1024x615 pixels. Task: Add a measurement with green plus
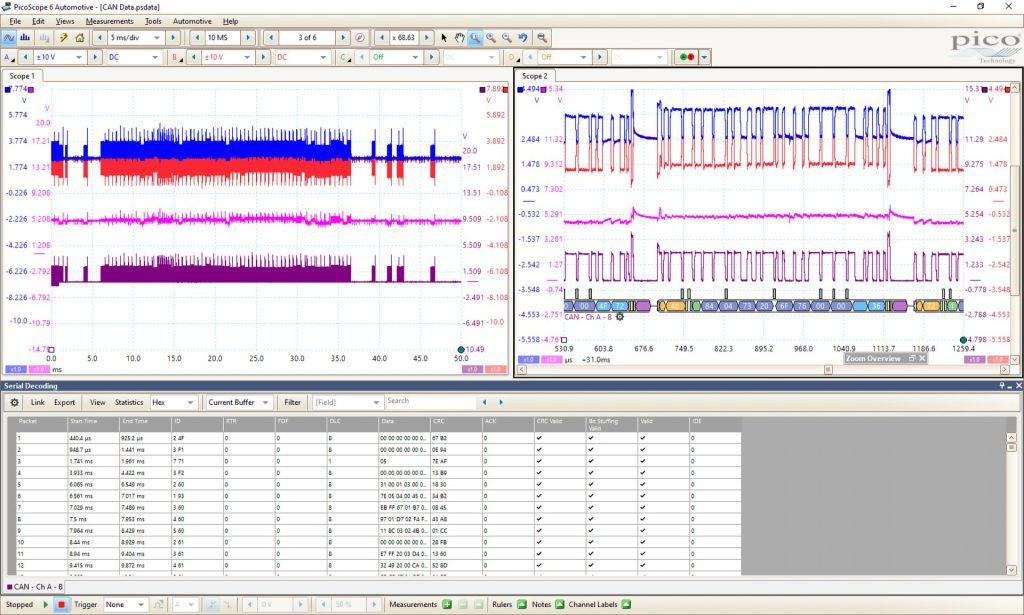point(447,605)
